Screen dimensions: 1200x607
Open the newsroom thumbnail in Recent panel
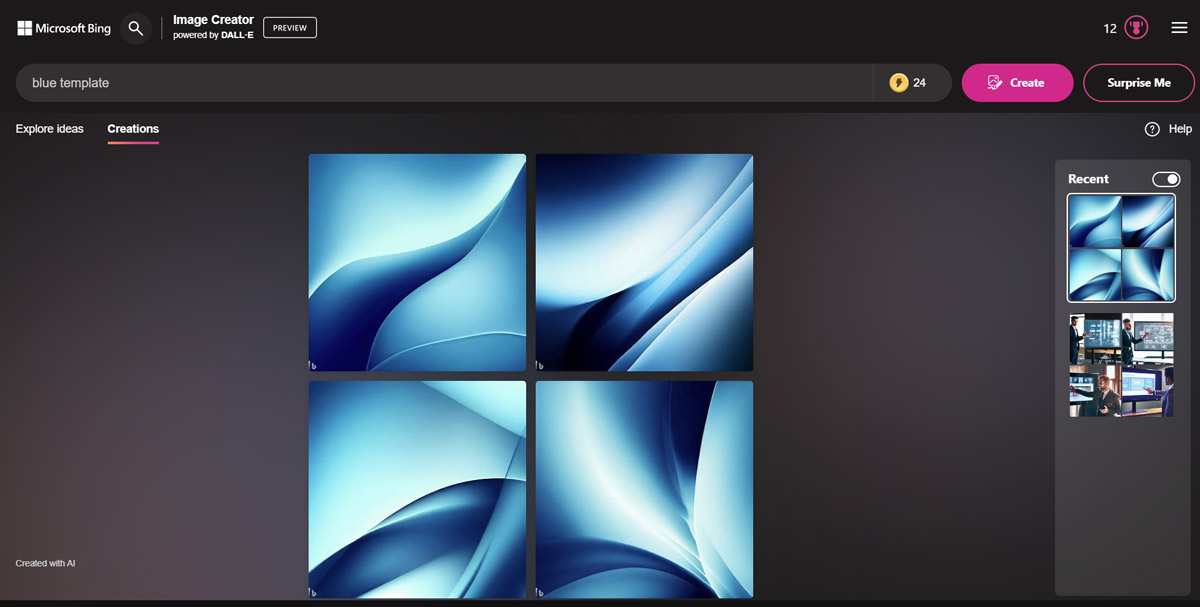(1121, 365)
